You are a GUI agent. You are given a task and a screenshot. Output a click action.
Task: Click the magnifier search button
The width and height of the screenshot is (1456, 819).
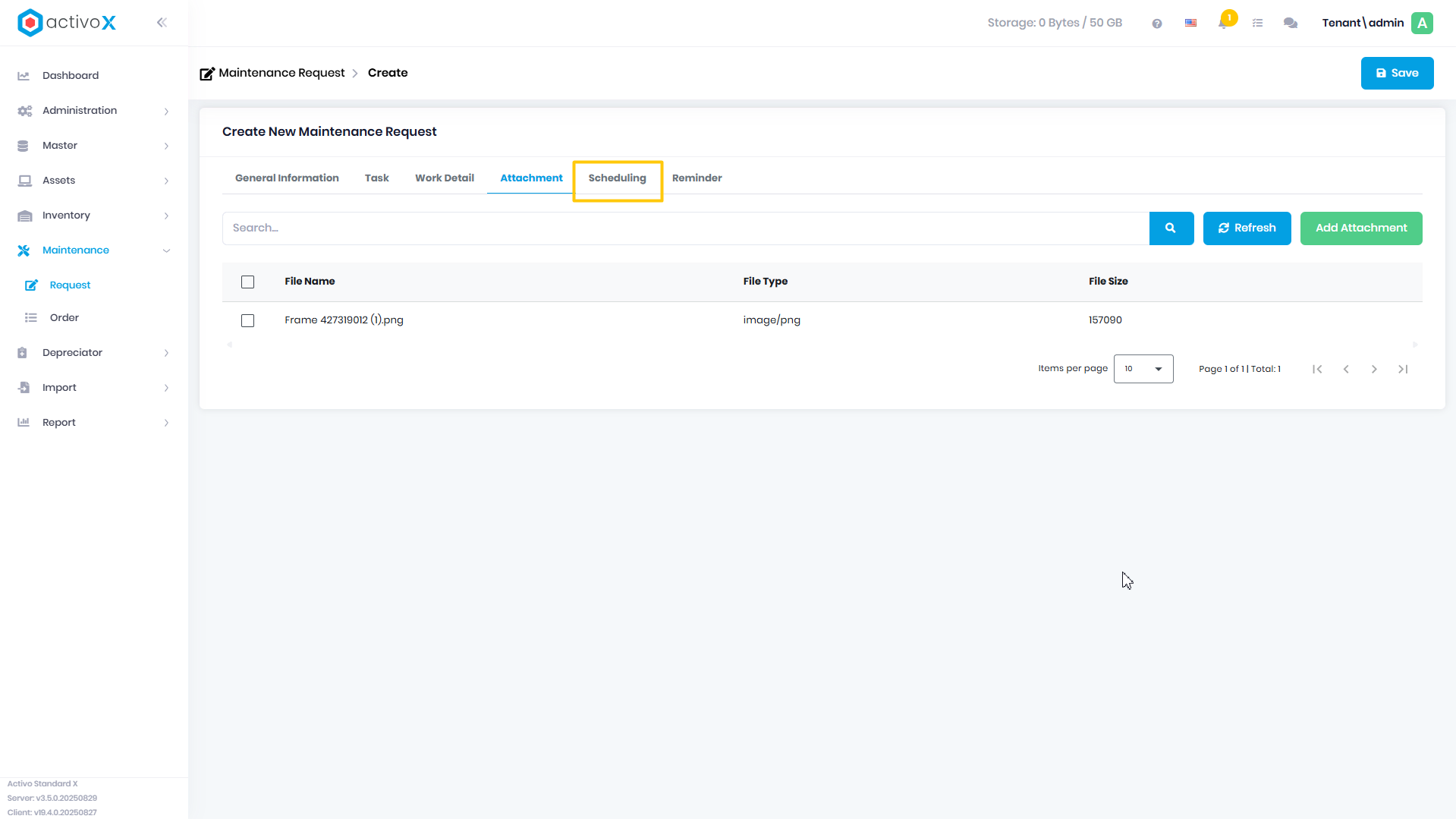click(x=1171, y=228)
